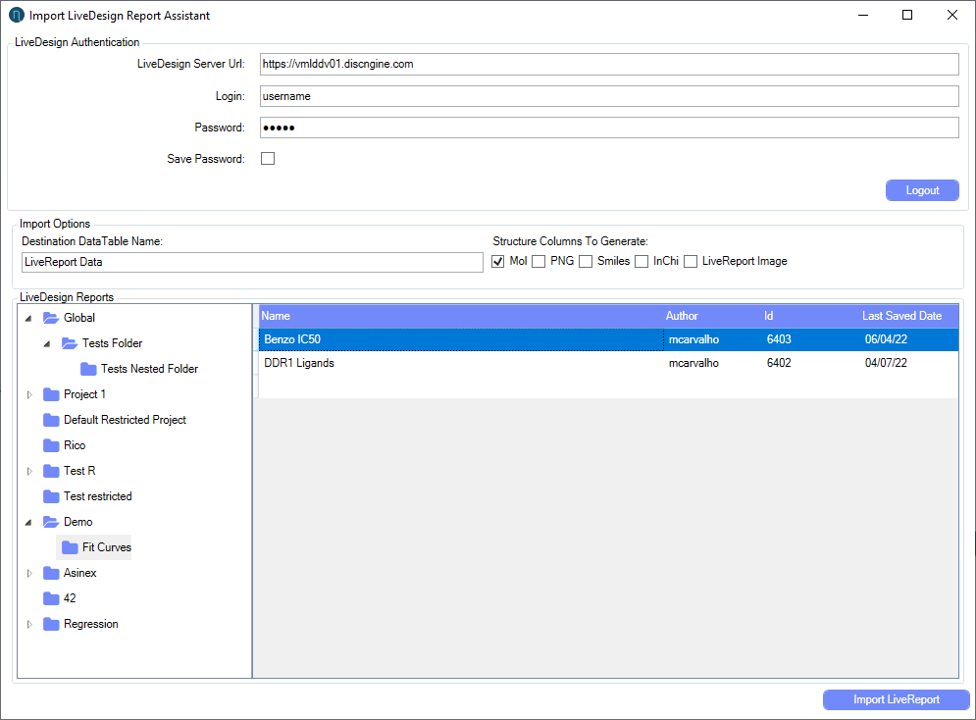The width and height of the screenshot is (976, 720).
Task: Select the Default Restricted Project label
Action: (124, 420)
